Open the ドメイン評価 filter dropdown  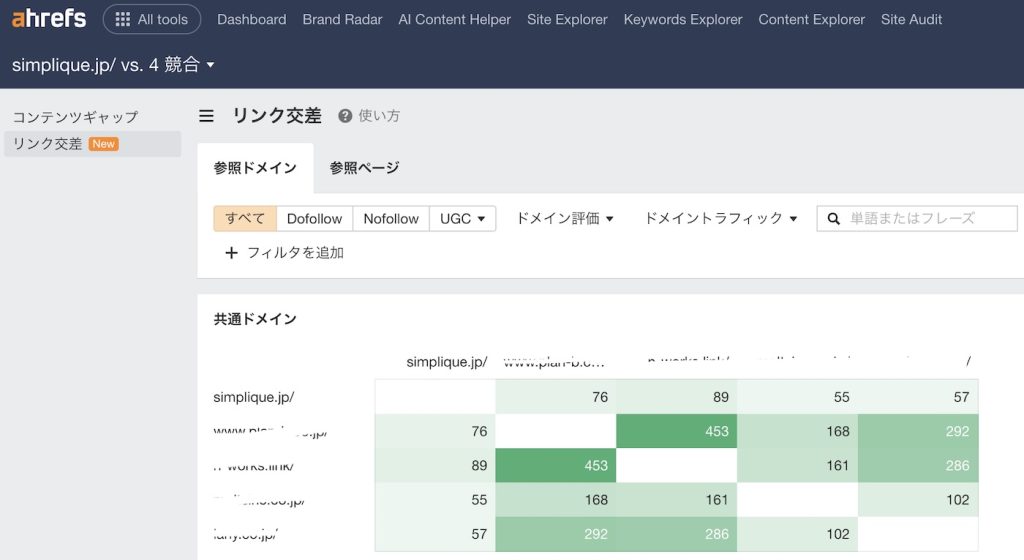[565, 218]
